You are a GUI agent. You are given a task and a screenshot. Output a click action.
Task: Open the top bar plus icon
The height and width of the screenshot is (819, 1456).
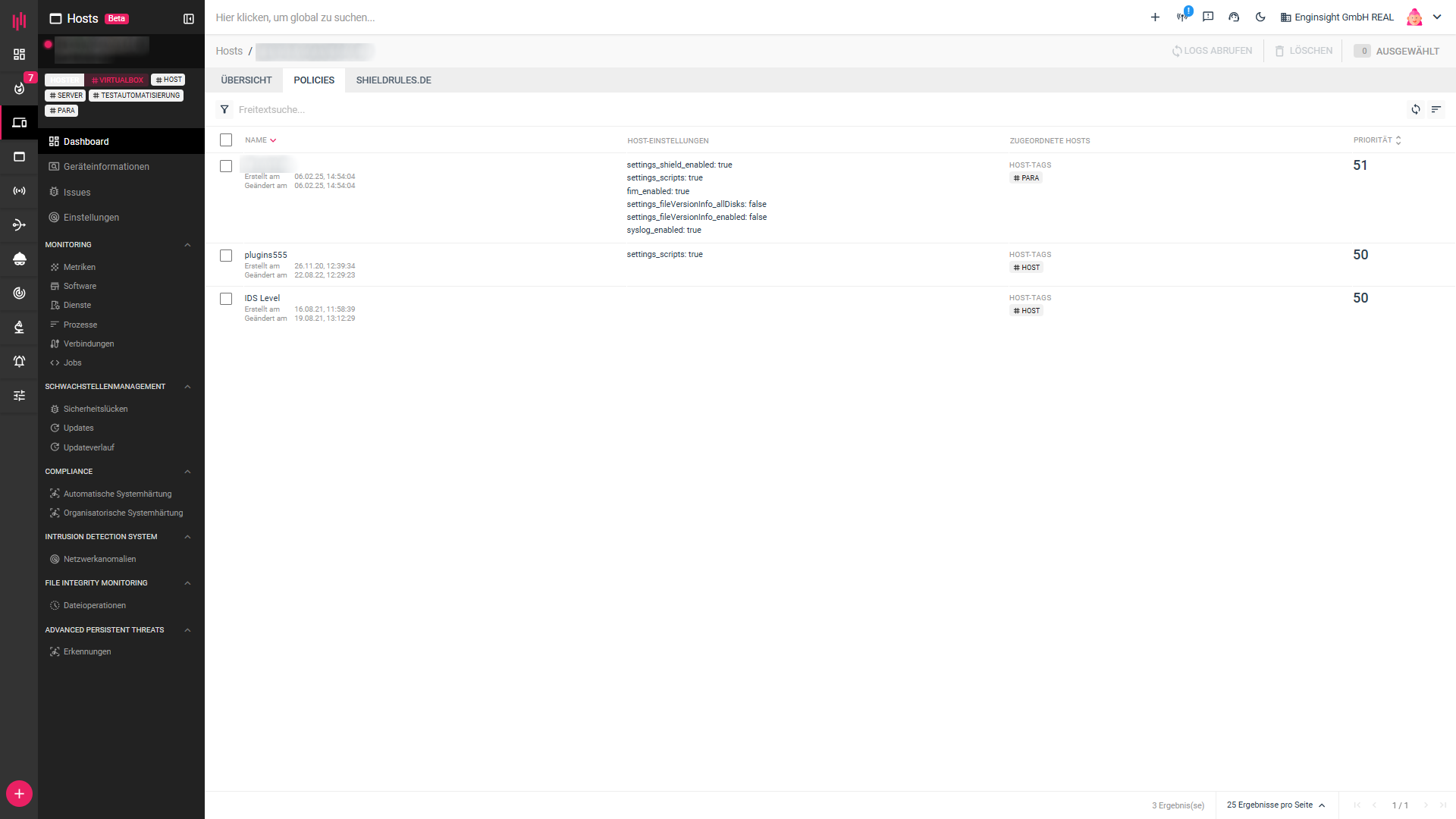[x=1155, y=17]
